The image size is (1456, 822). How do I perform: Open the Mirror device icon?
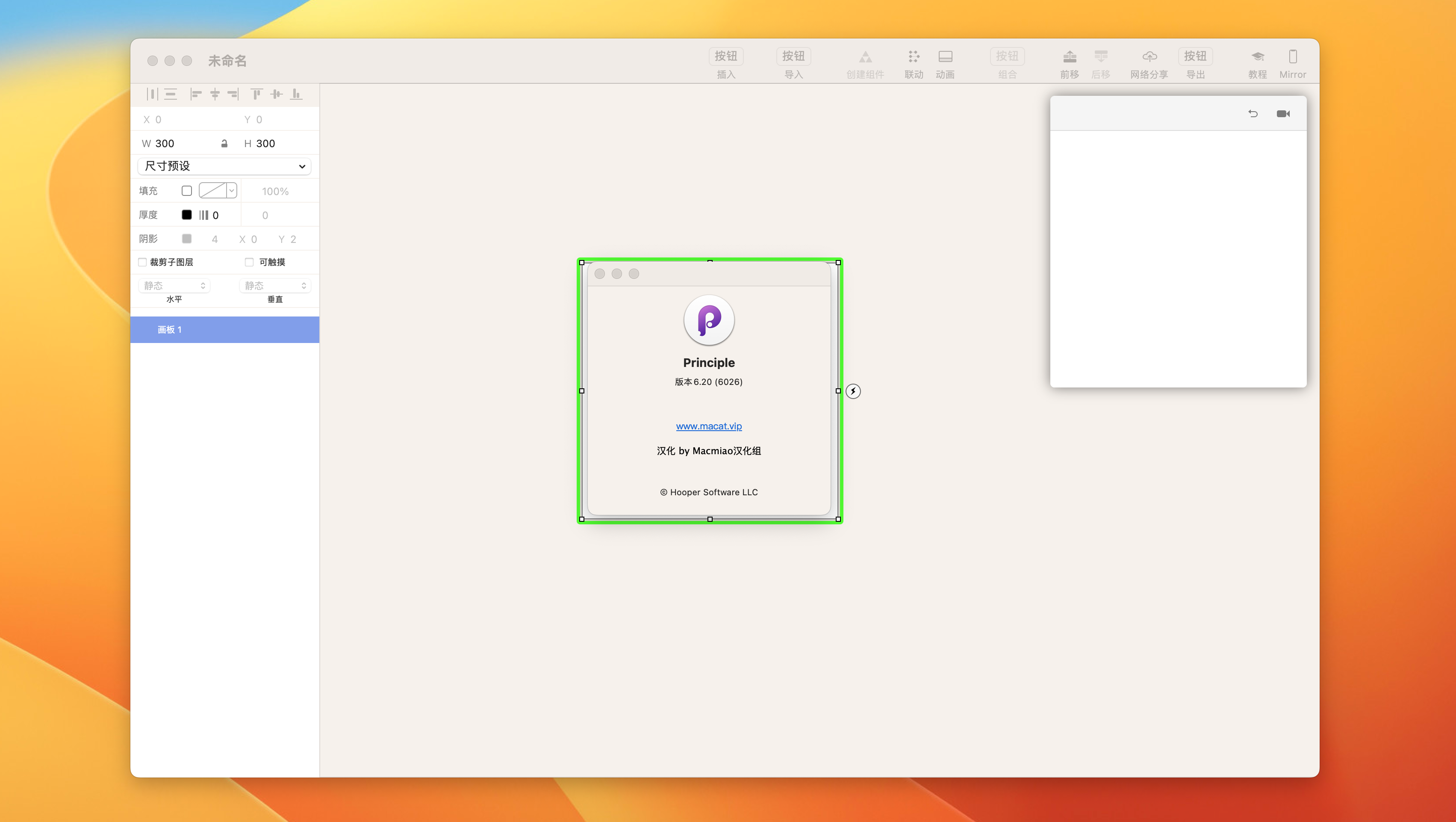click(1293, 56)
